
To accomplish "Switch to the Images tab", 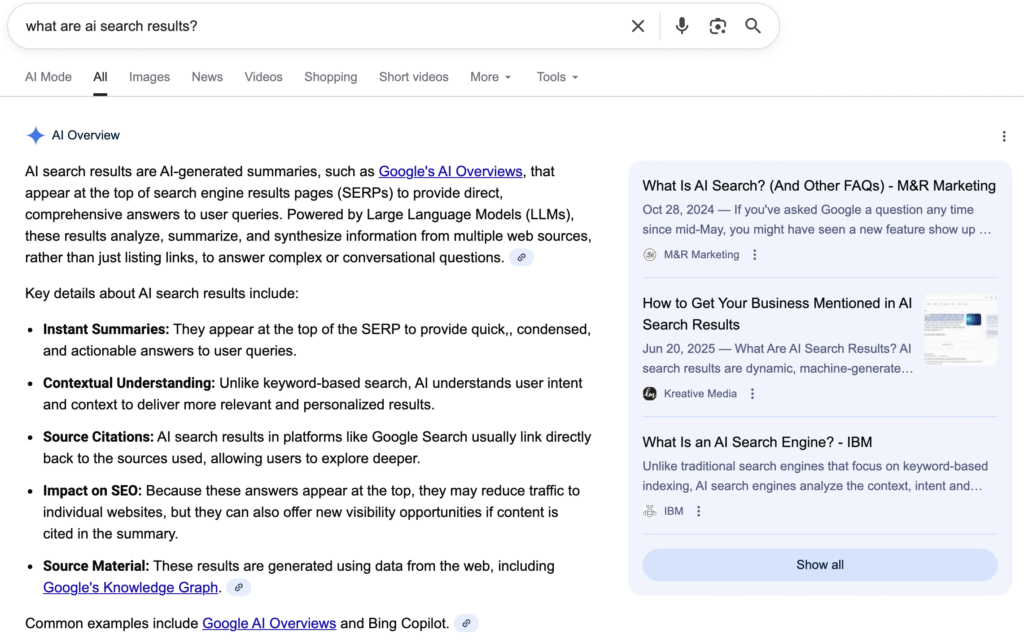I will tap(149, 77).
